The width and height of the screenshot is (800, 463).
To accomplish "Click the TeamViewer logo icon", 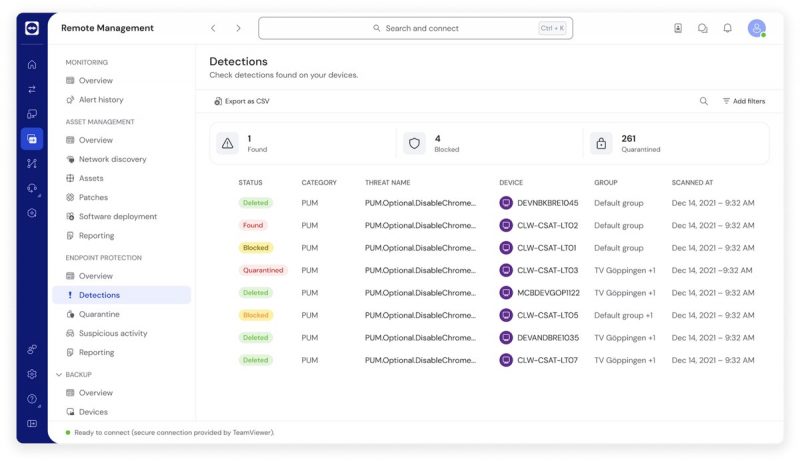I will point(32,28).
